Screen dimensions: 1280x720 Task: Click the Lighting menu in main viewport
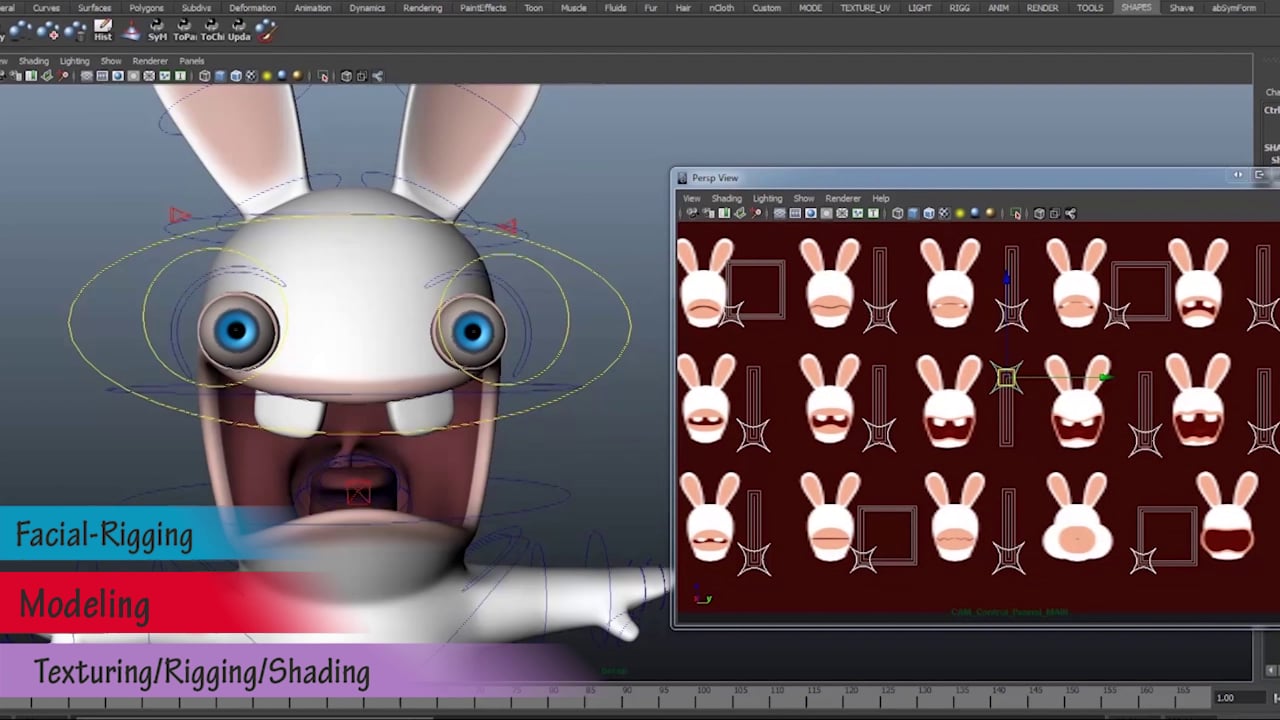(74, 61)
